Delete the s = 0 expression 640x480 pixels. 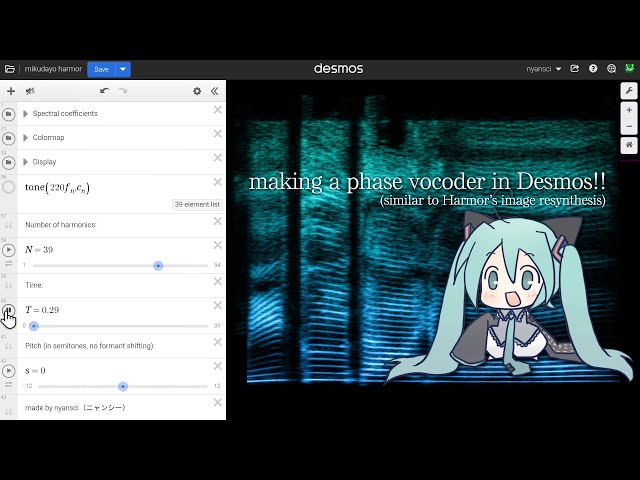pos(218,366)
